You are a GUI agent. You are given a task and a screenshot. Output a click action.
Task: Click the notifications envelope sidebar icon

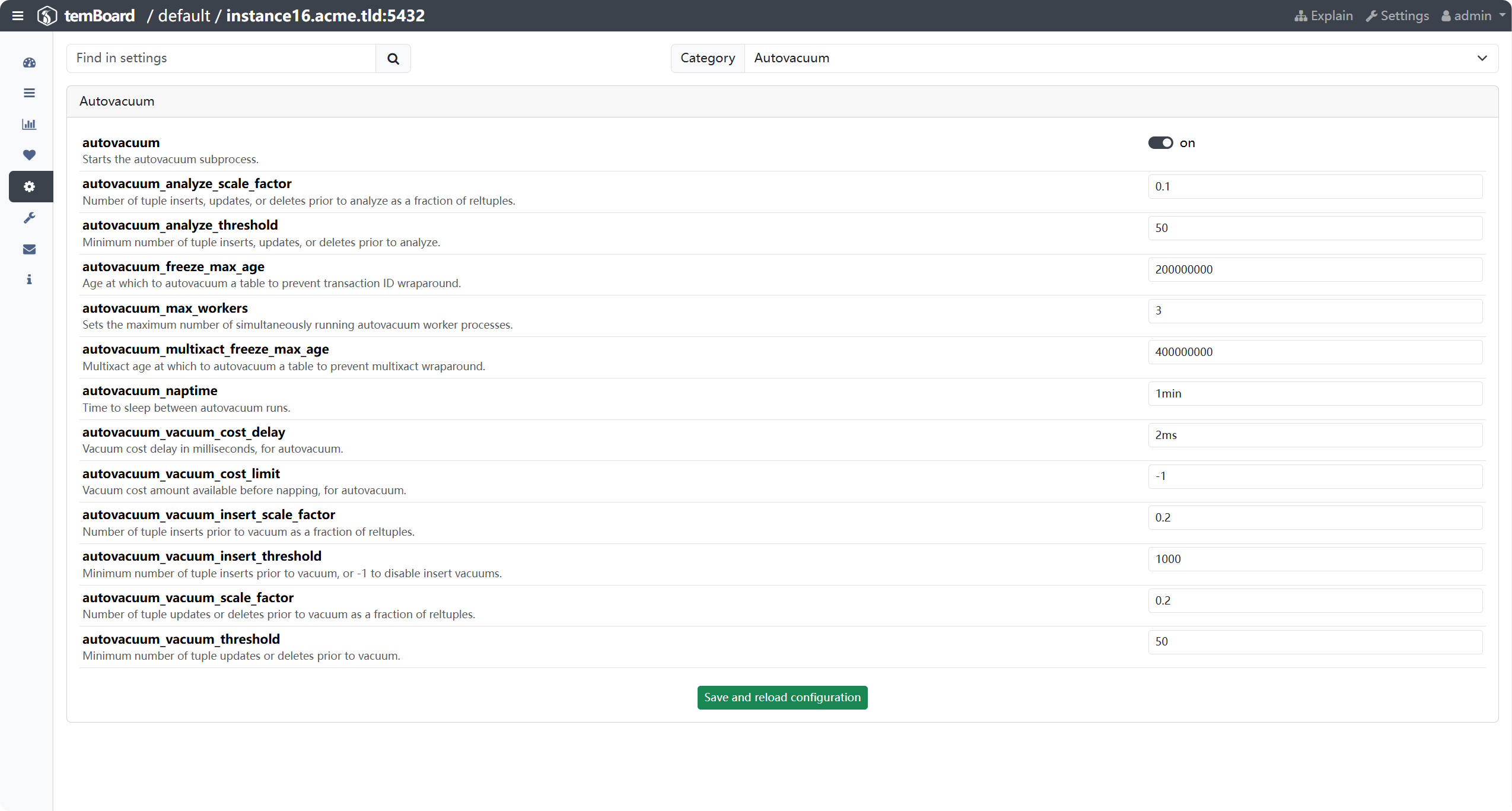pyautogui.click(x=29, y=249)
